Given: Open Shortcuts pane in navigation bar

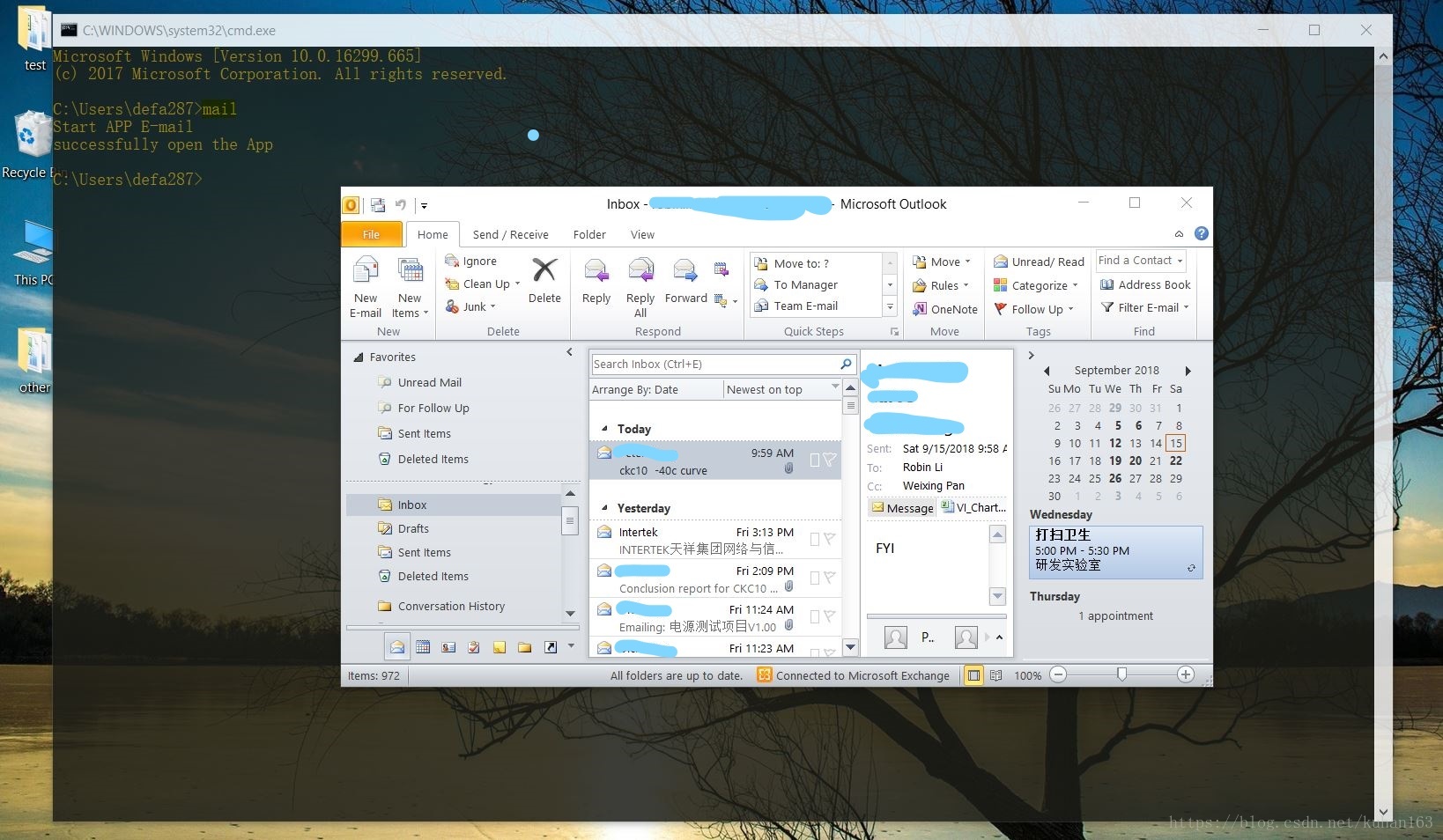Looking at the screenshot, I should coord(551,647).
